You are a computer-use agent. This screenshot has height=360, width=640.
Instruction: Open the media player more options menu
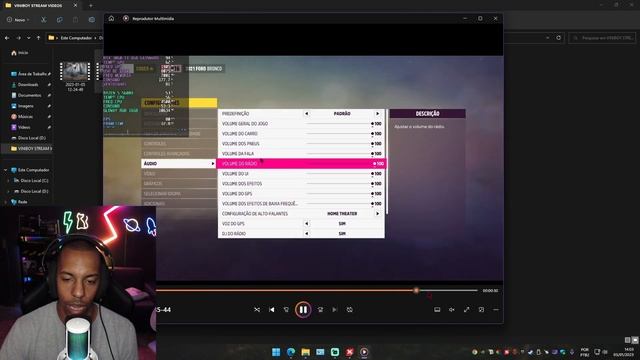pos(496,310)
